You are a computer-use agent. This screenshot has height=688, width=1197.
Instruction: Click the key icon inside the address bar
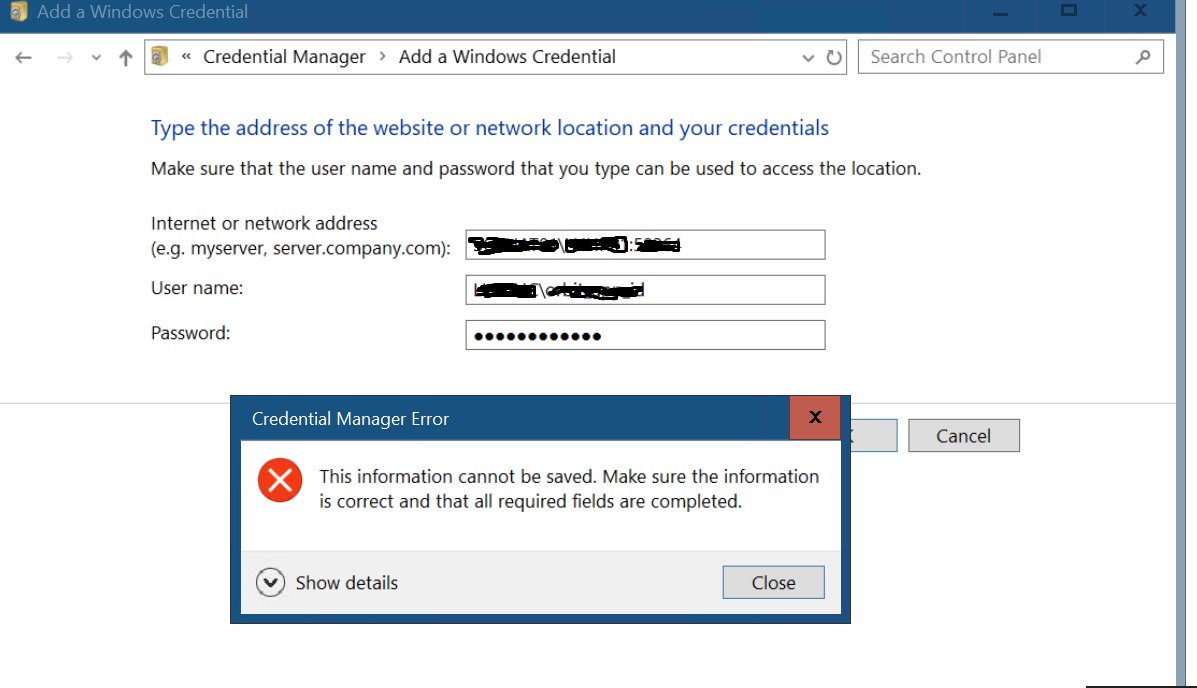(159, 57)
